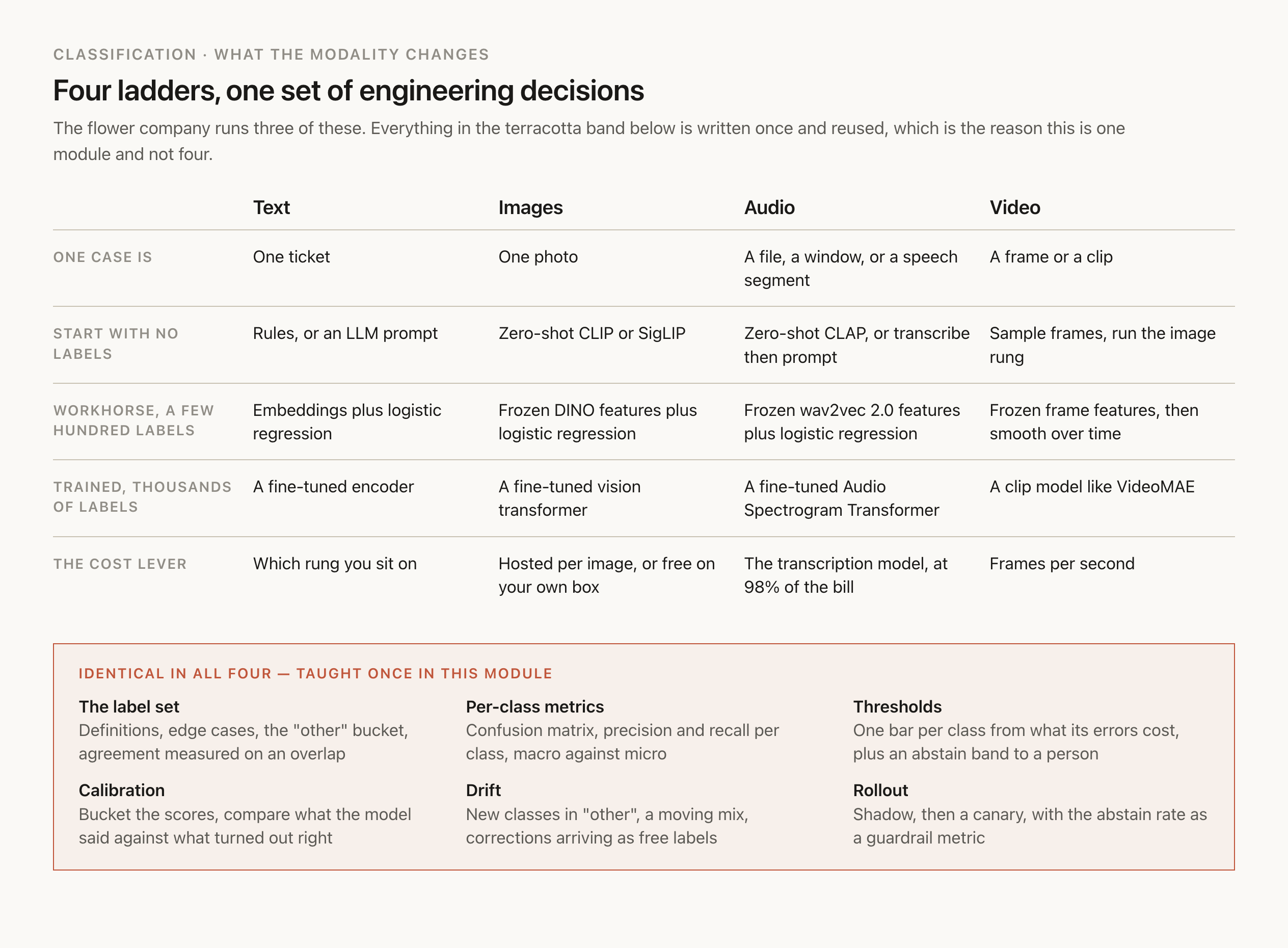The width and height of the screenshot is (1288, 948).
Task: Click the 'The cost lever' row label
Action: pos(120,564)
